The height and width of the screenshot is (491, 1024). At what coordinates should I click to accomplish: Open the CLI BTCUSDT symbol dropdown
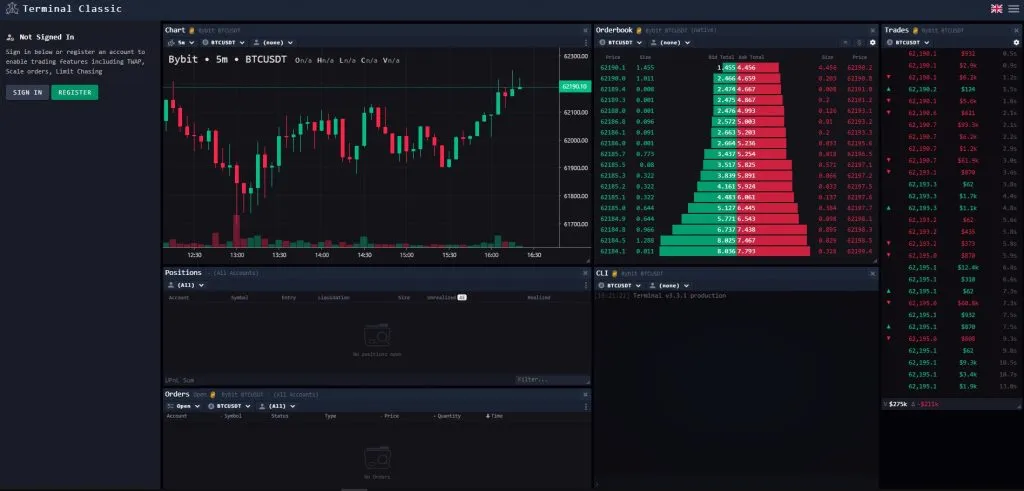[x=620, y=285]
